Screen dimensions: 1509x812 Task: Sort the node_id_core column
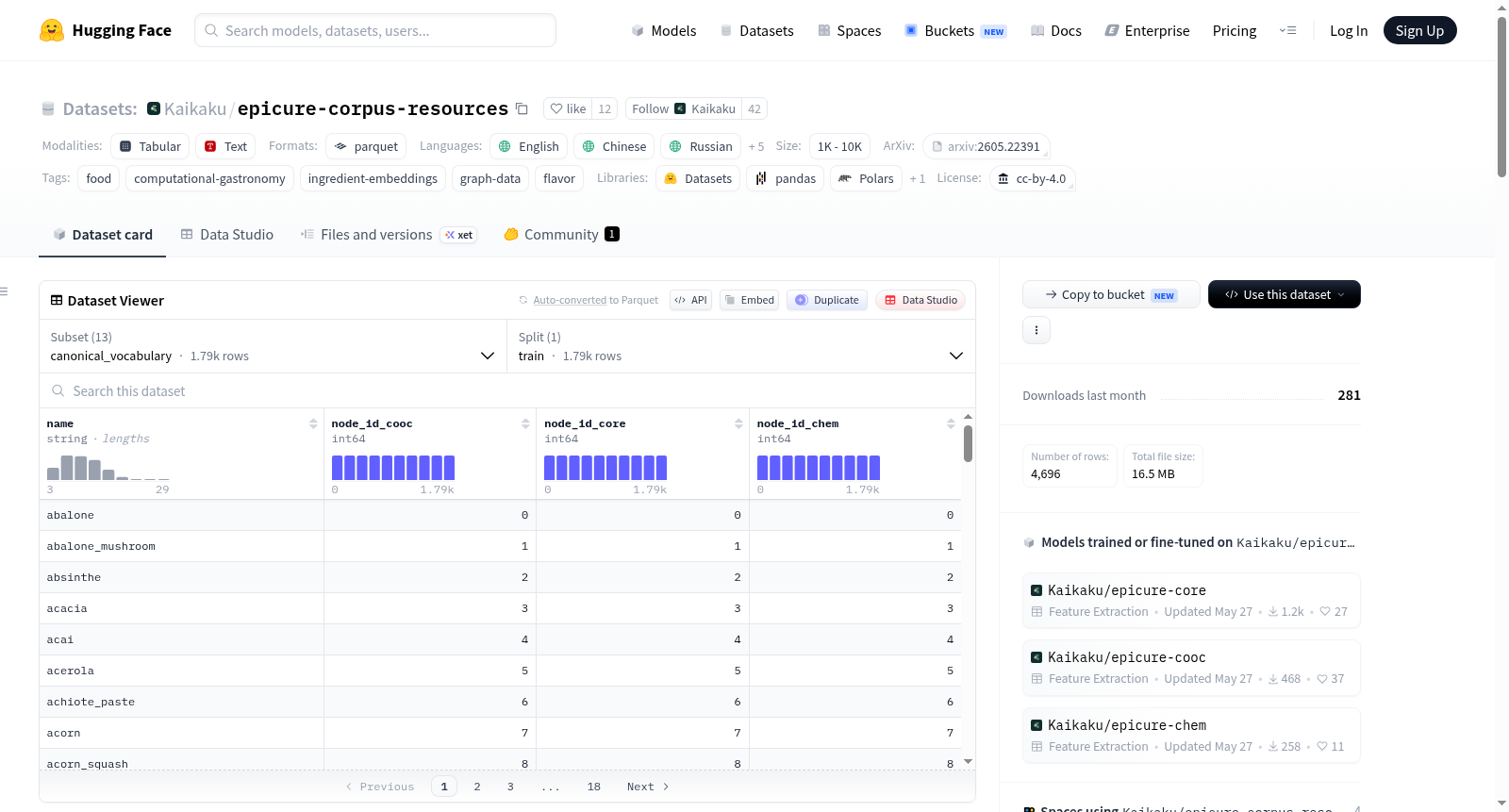[738, 424]
